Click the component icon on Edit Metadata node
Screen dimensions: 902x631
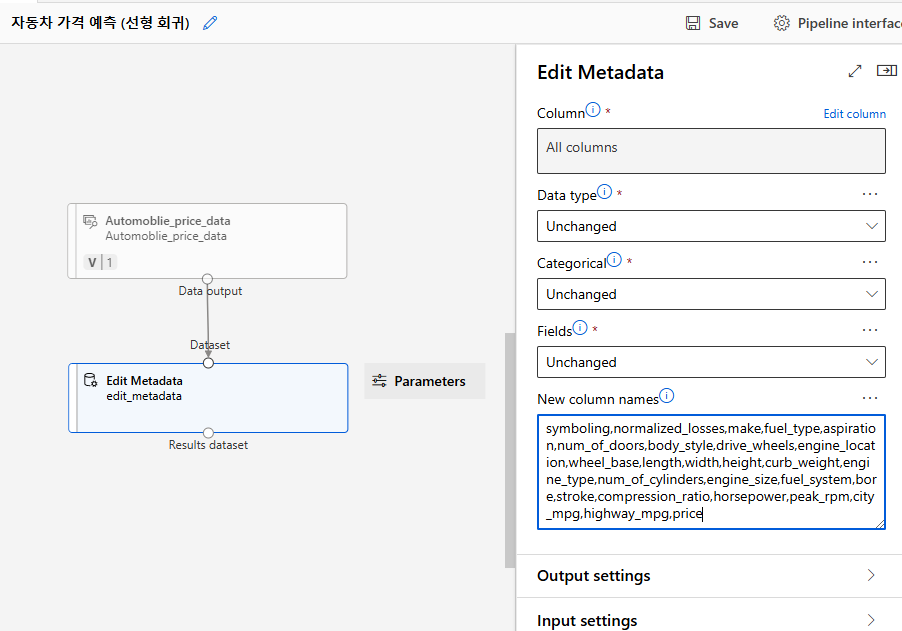(x=91, y=380)
